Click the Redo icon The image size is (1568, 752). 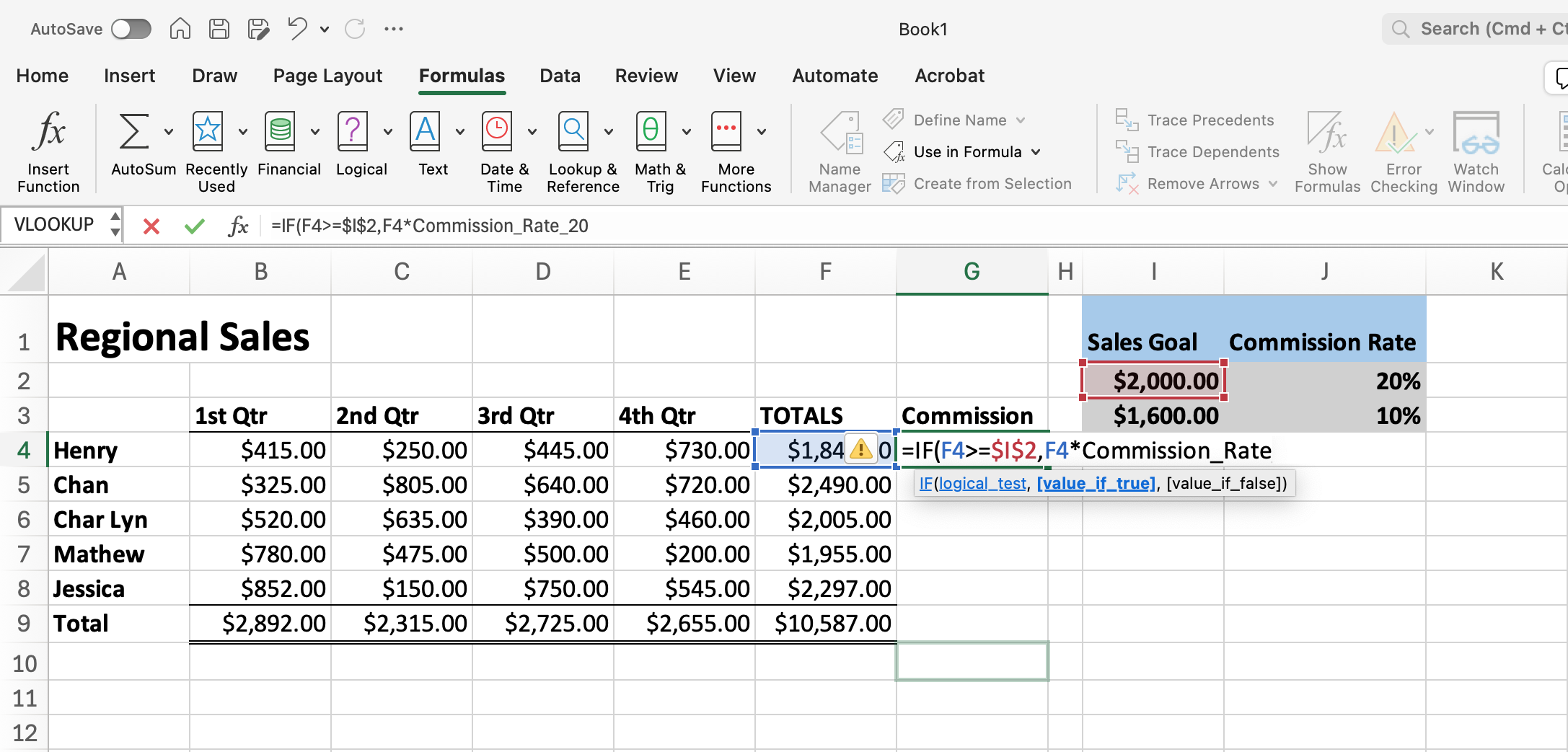(x=355, y=29)
